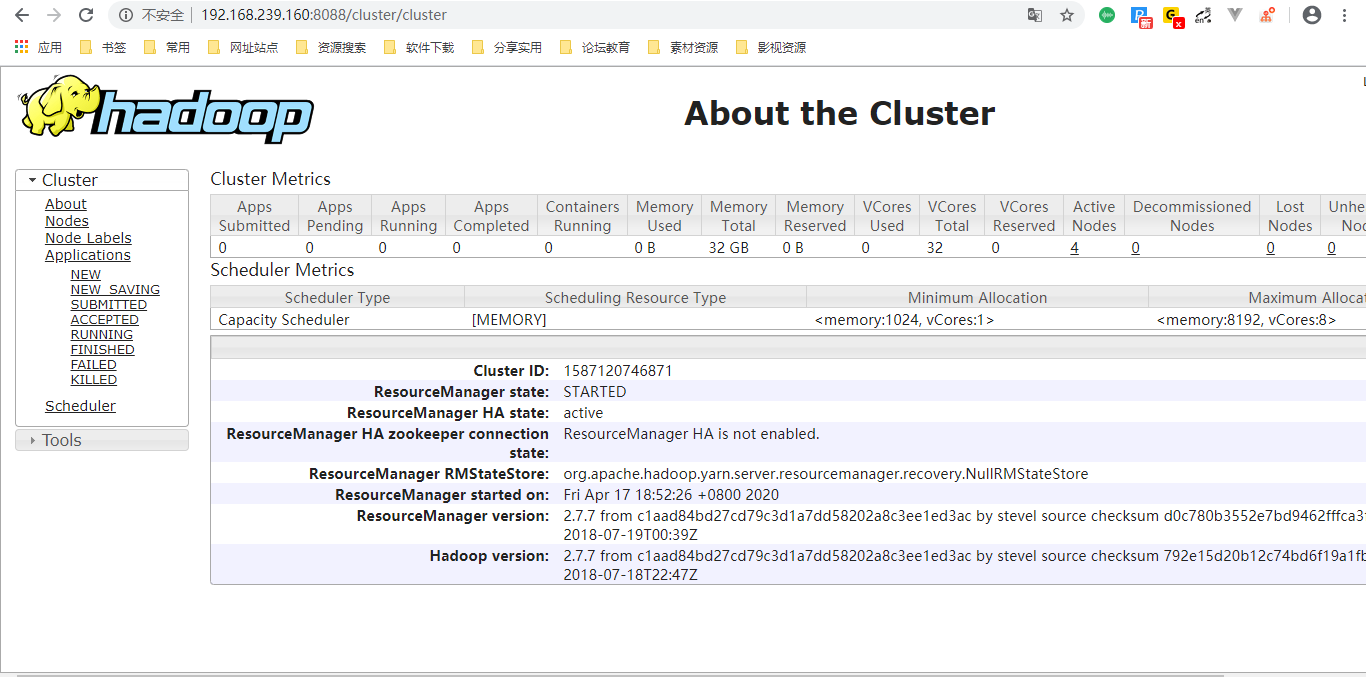Image resolution: width=1366 pixels, height=677 pixels.
Task: Click the Cluster ID value 1587120746871
Action: pos(618,371)
